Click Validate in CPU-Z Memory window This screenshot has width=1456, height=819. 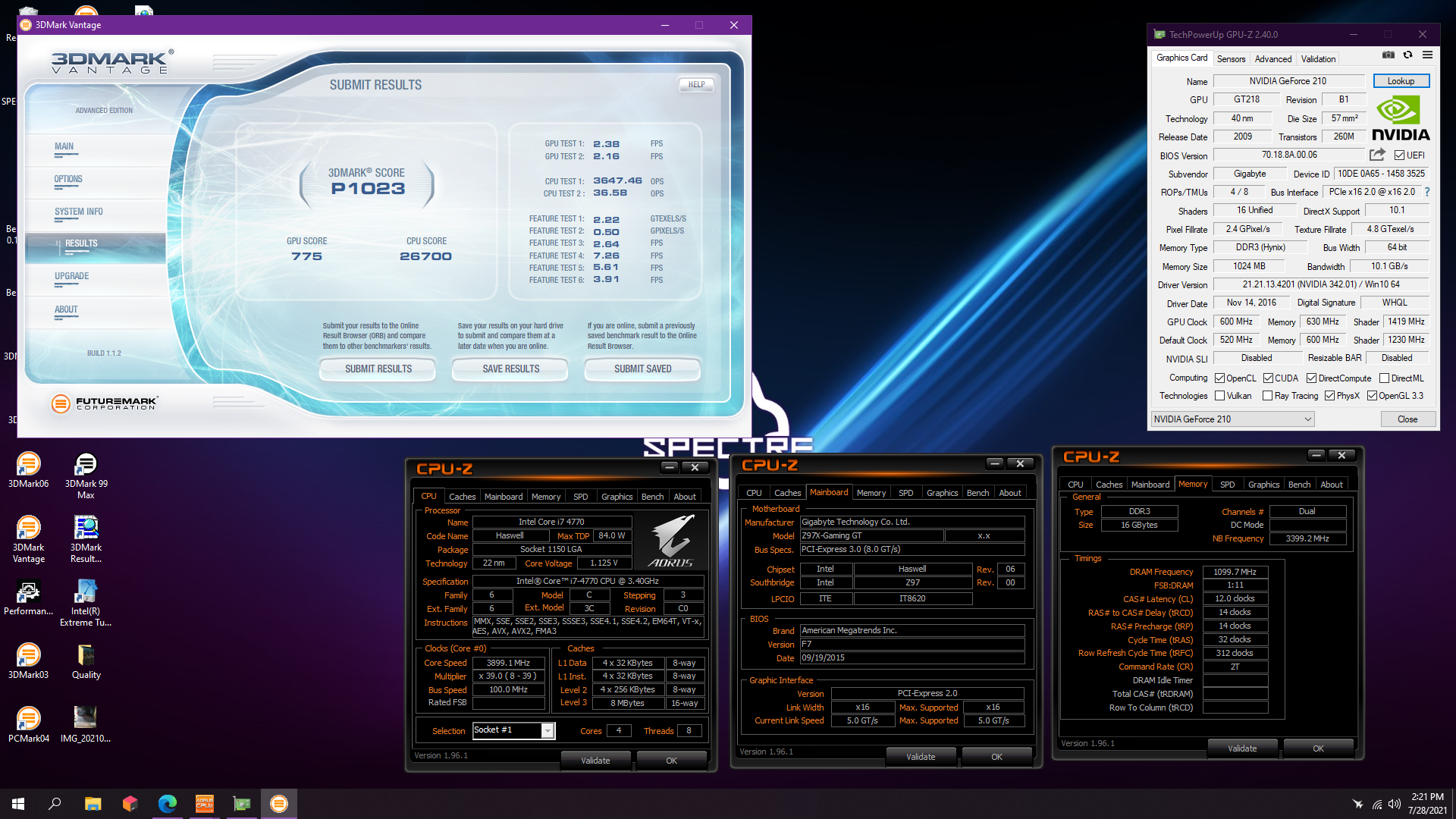point(1242,748)
